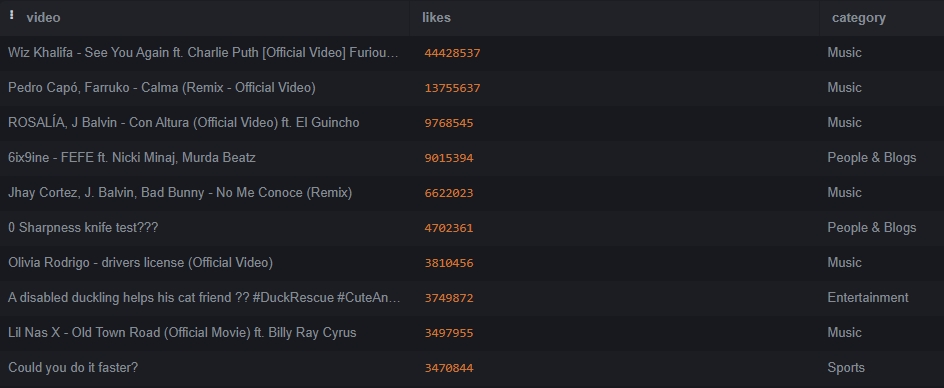
Task: Click the likes value 44428537
Action: pyautogui.click(x=452, y=53)
